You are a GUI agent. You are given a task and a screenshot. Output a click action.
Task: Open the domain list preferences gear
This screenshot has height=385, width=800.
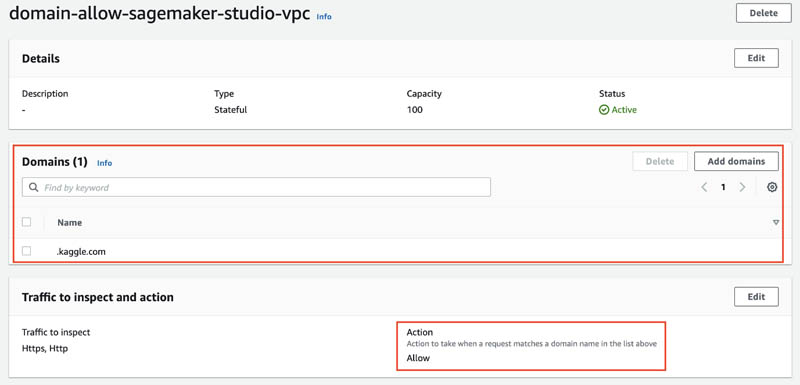coord(772,187)
